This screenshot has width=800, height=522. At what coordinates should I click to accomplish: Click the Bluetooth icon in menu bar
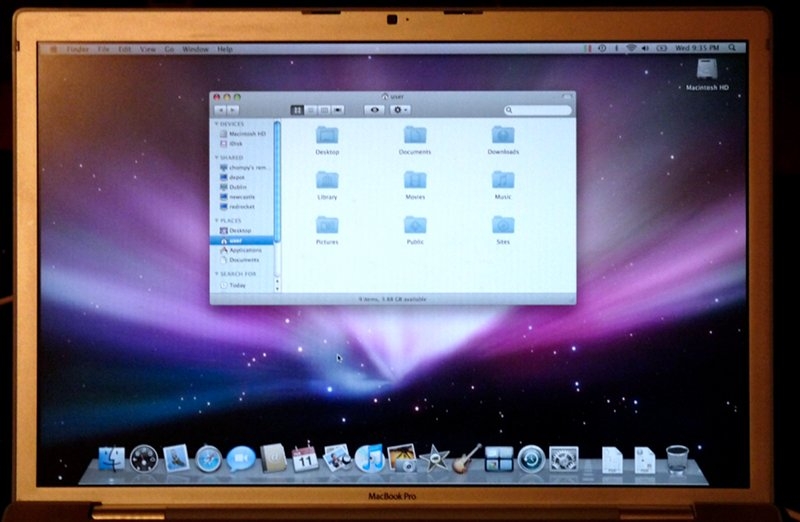(616, 47)
